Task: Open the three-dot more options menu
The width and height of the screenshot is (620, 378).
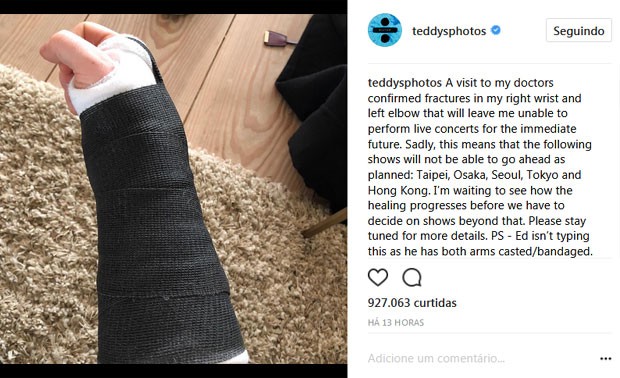Action: tap(605, 359)
